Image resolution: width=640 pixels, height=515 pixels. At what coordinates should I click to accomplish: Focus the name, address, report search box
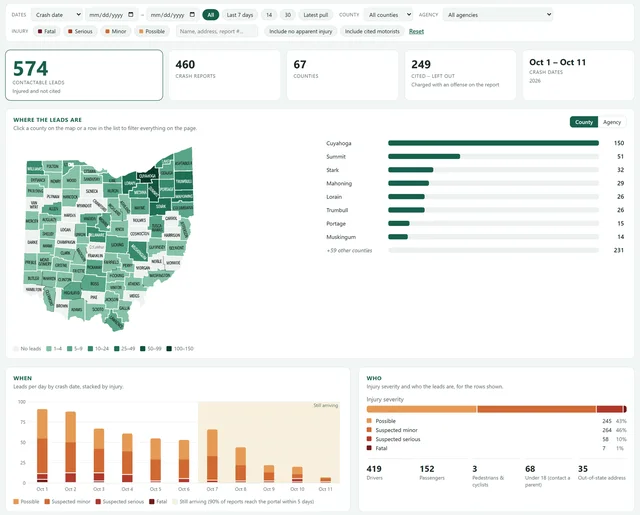(217, 31)
